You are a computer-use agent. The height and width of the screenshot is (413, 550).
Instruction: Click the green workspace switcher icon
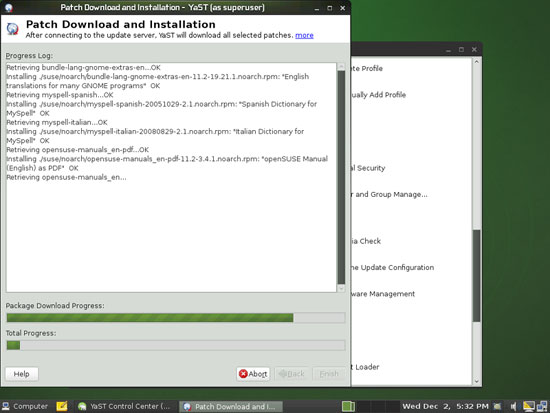point(348,407)
